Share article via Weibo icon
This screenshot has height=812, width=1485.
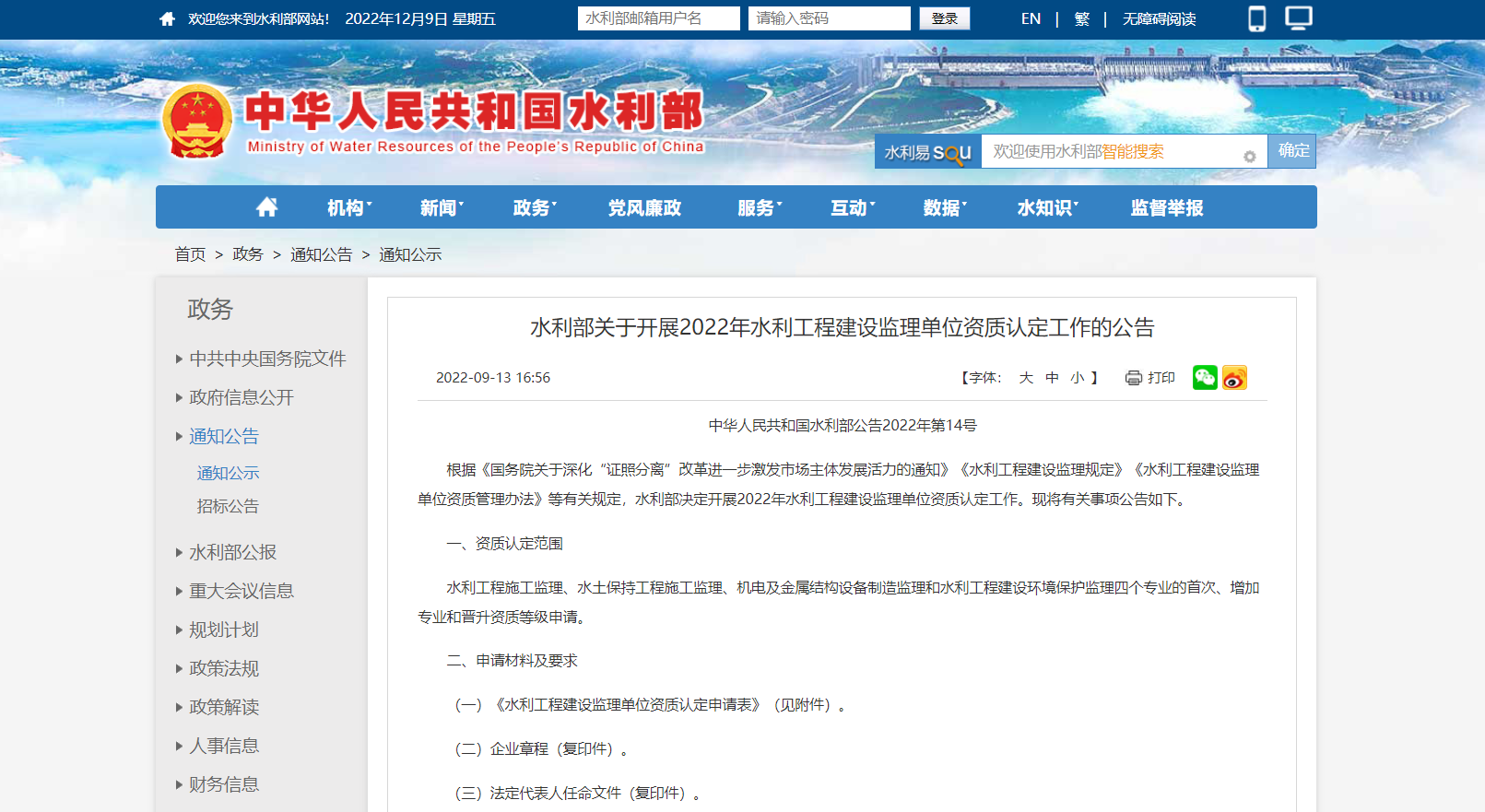(1234, 378)
